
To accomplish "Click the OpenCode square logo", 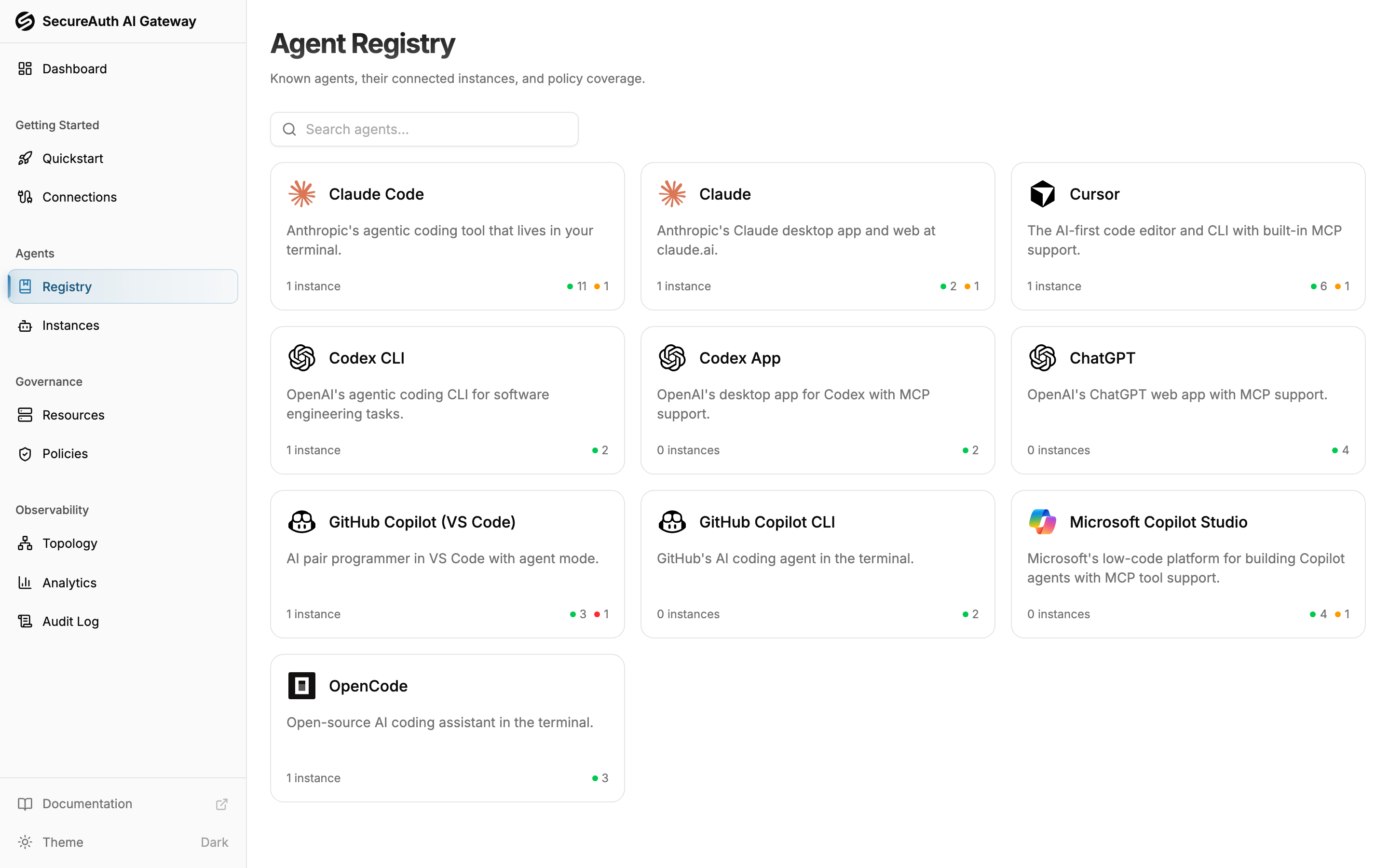I will point(302,685).
